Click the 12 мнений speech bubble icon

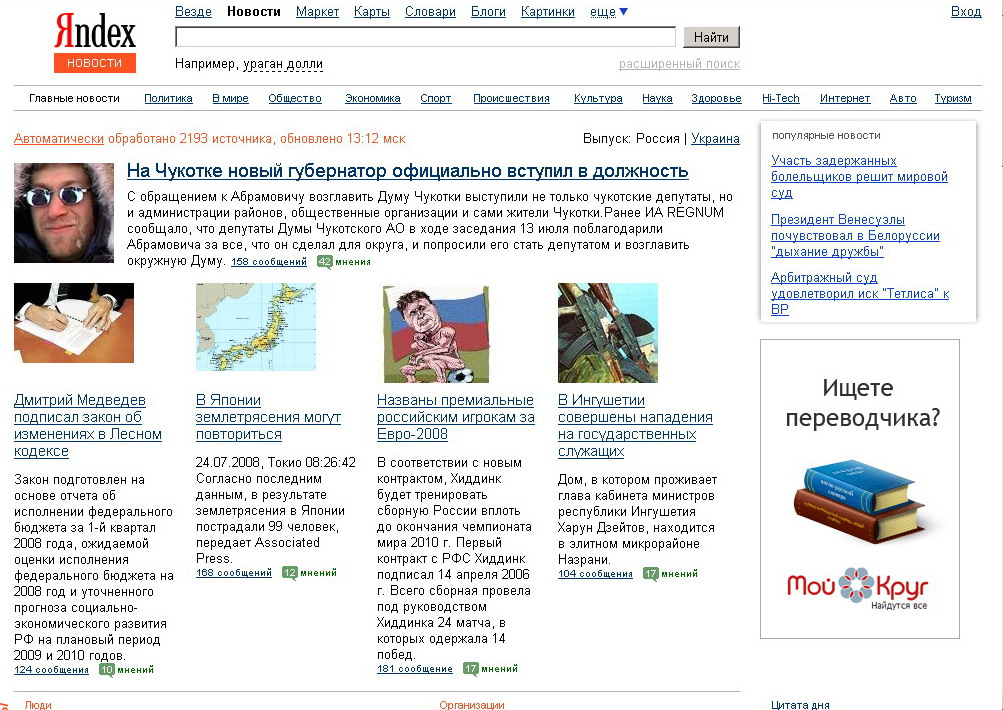coord(290,573)
